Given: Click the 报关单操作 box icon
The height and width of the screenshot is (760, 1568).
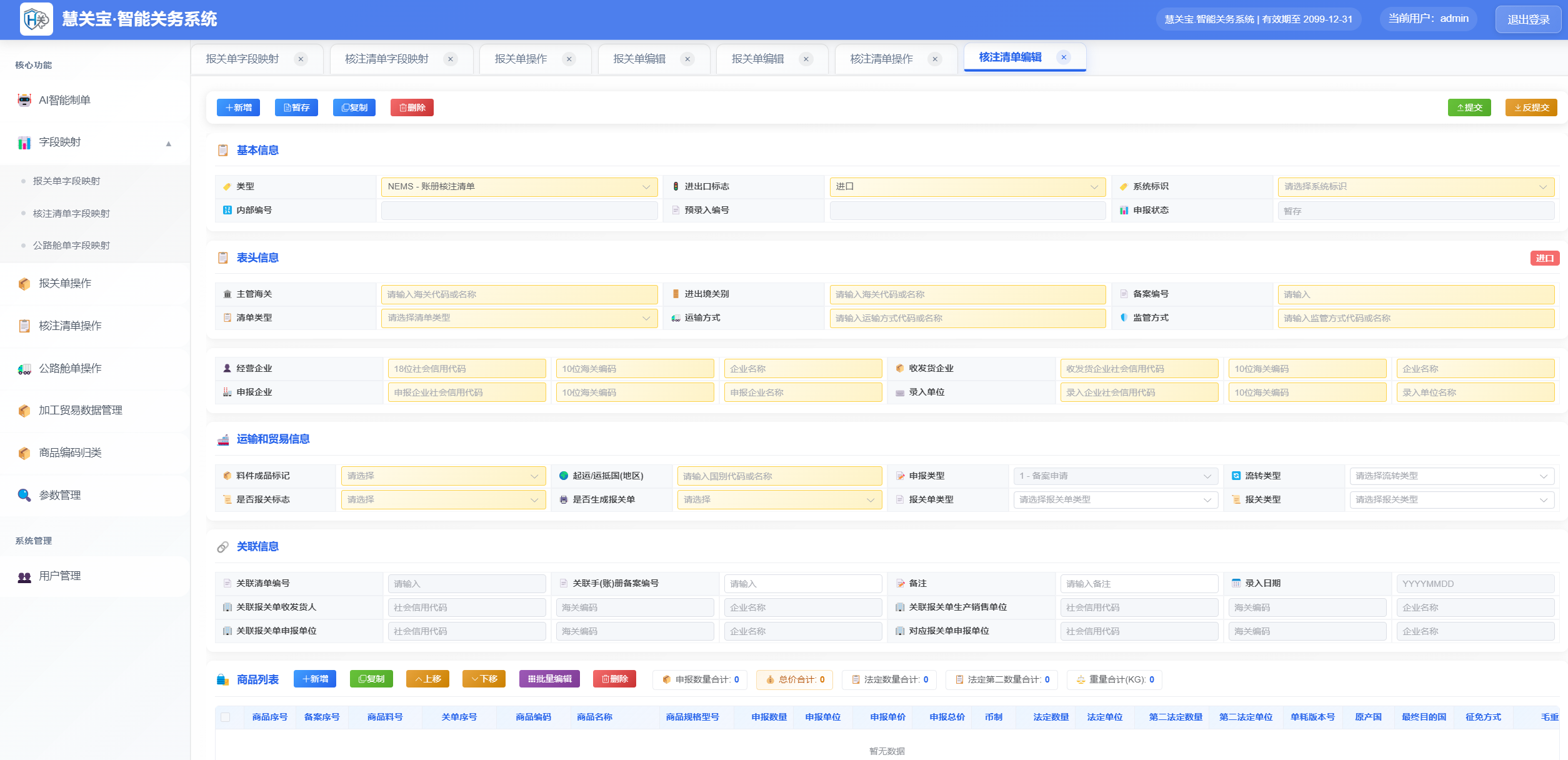Looking at the screenshot, I should click(x=24, y=284).
